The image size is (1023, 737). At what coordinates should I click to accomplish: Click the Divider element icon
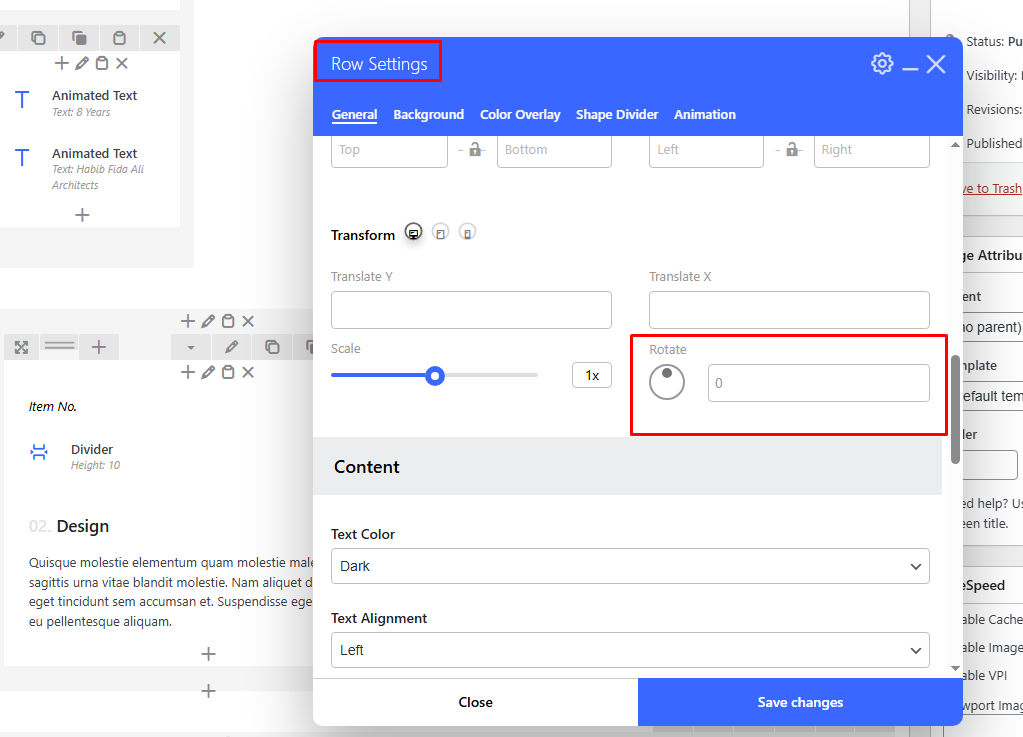(39, 452)
